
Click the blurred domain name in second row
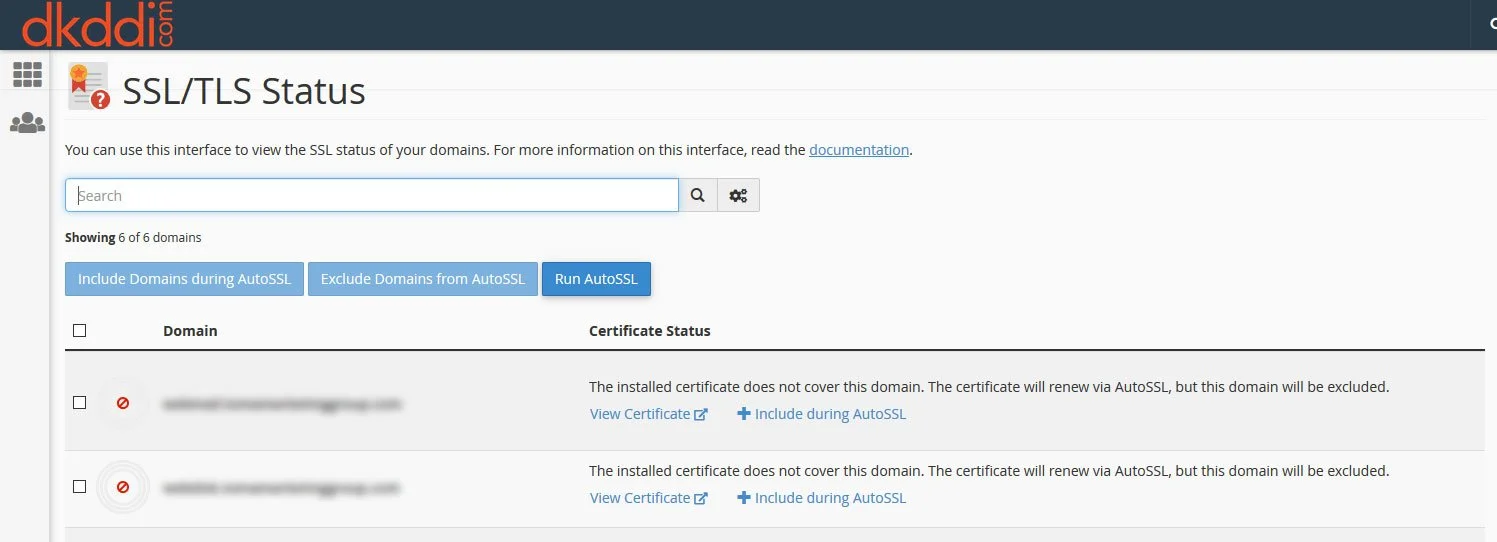point(282,488)
